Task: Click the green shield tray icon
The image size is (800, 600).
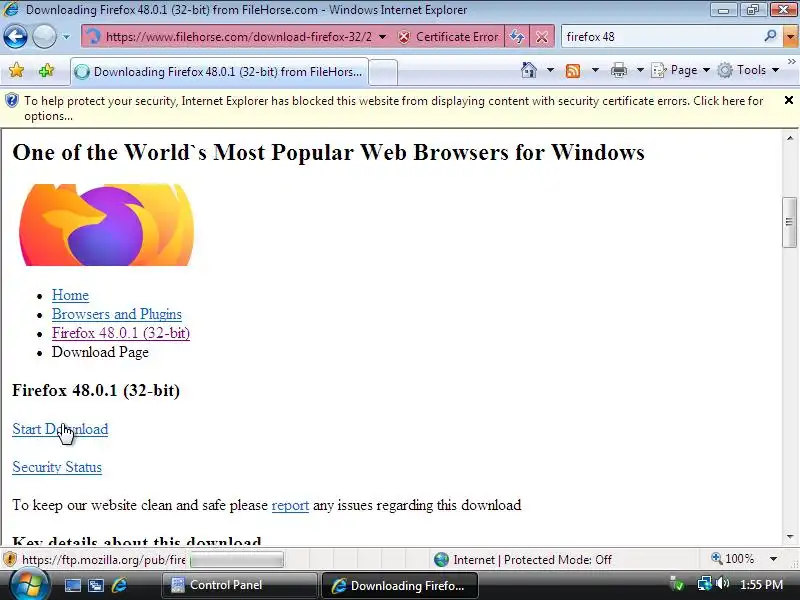Action: pos(677,585)
